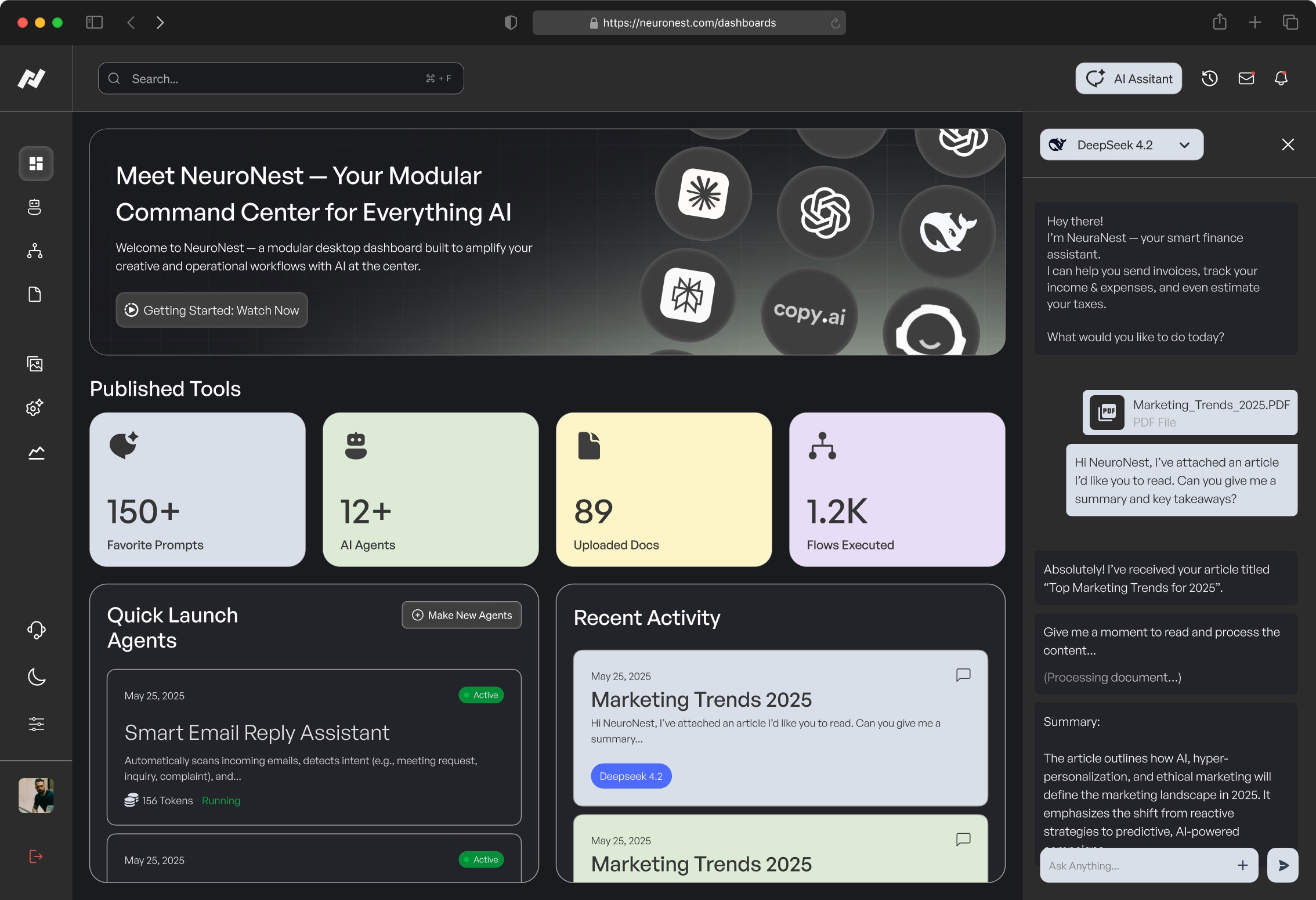Viewport: 1316px width, 900px height.
Task: Click the user profile photo thumbnail
Action: 36,795
